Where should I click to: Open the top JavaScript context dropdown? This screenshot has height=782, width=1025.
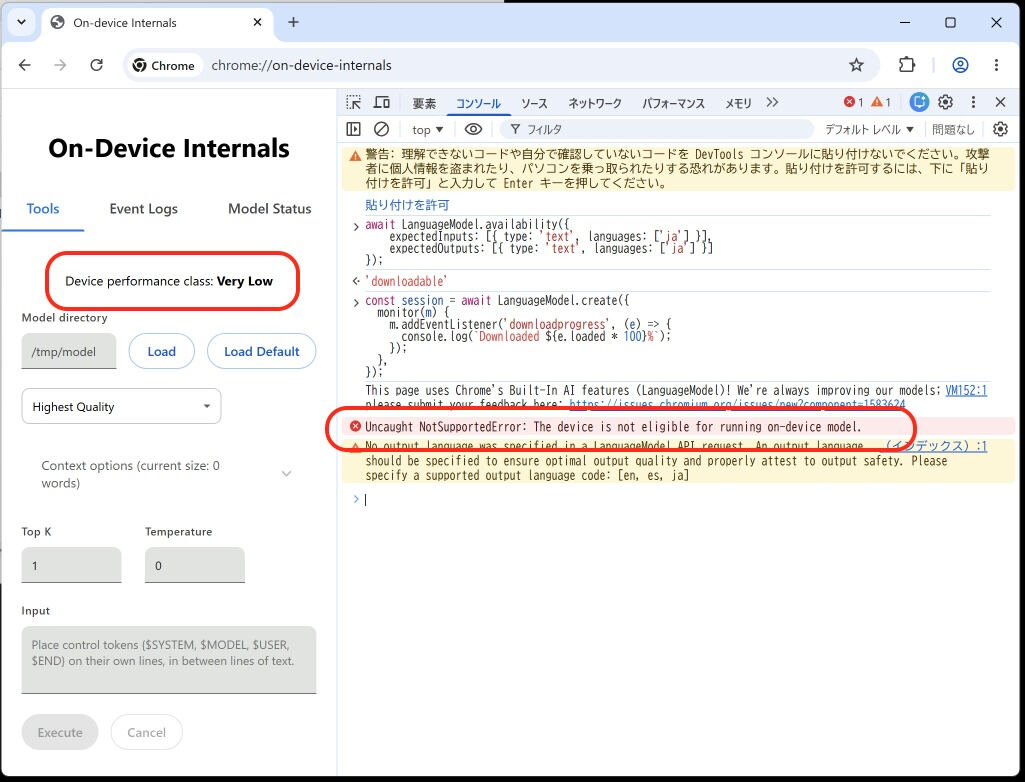pyautogui.click(x=428, y=130)
